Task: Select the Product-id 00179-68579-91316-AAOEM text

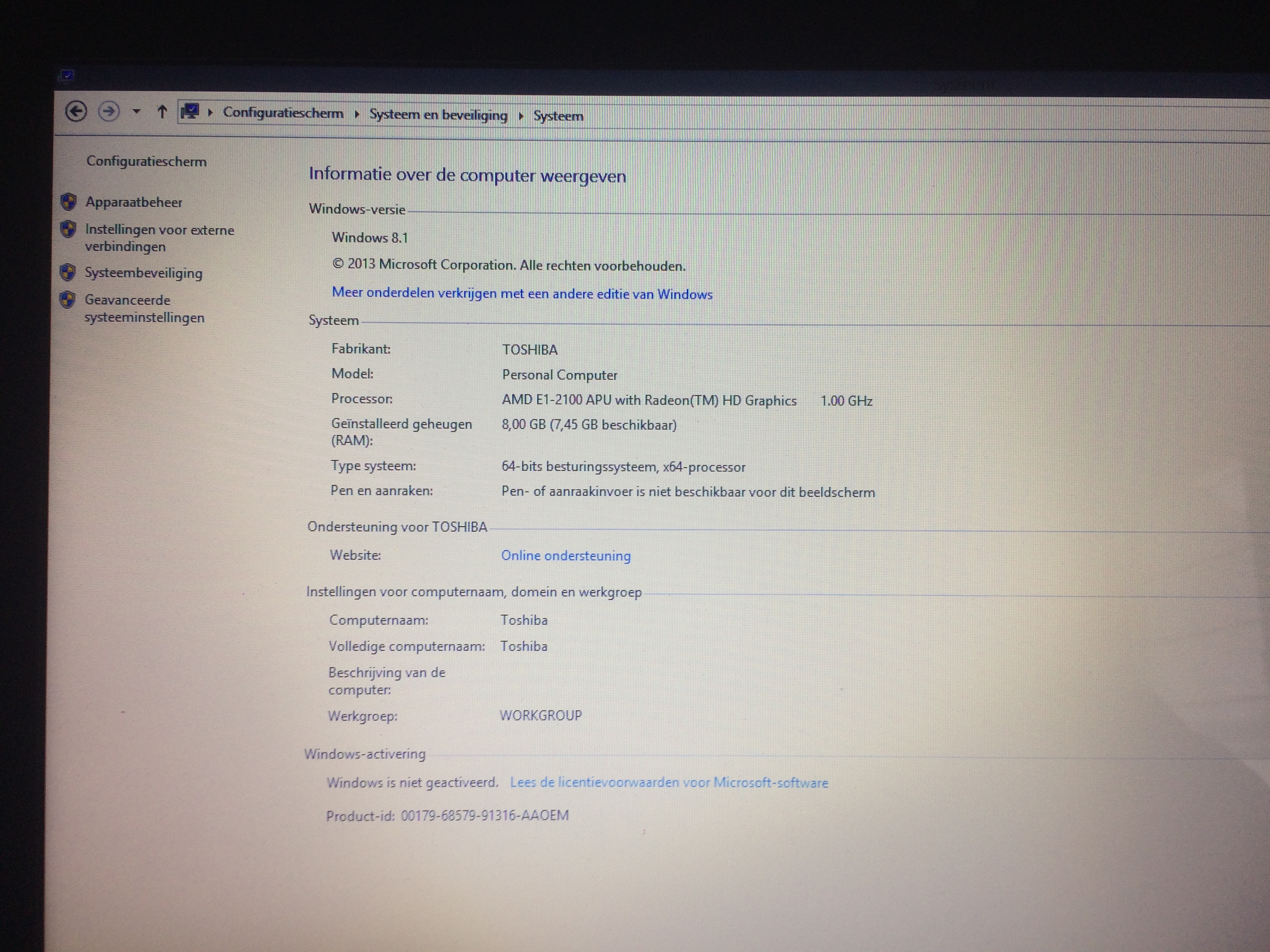Action: [x=447, y=815]
